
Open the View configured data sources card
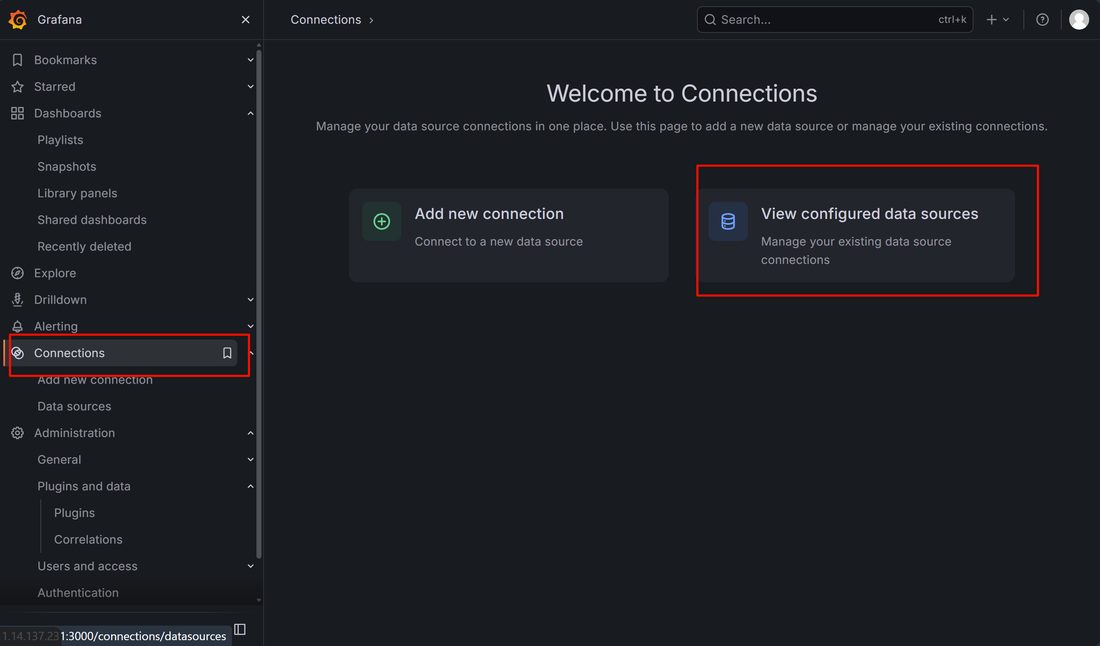pos(856,236)
